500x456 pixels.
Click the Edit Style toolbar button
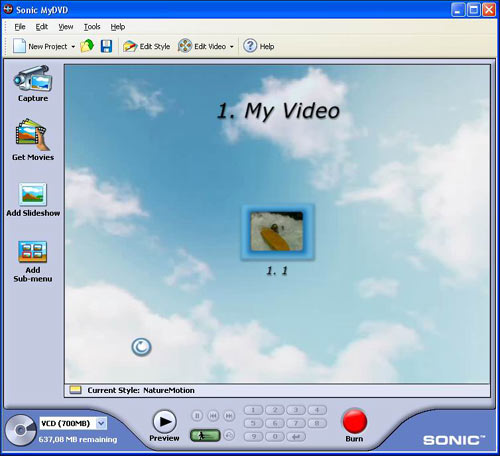point(146,46)
